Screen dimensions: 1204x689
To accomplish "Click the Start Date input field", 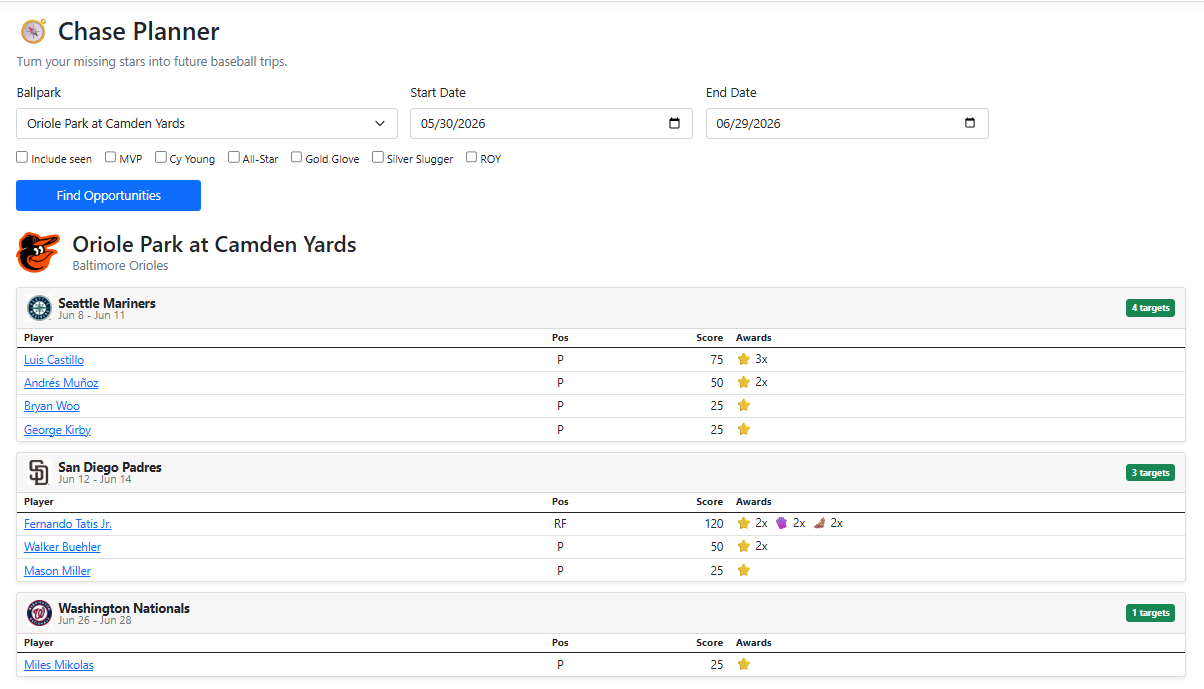I will [x=551, y=123].
